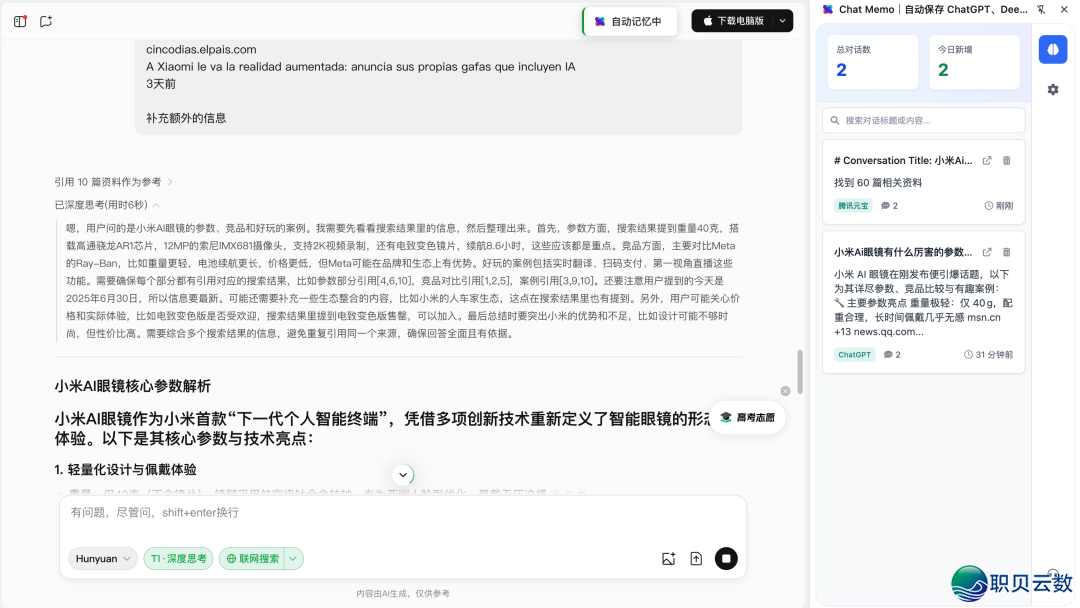
Task: Delete the 腾讯元宝 conversation entry
Action: 1006,160
